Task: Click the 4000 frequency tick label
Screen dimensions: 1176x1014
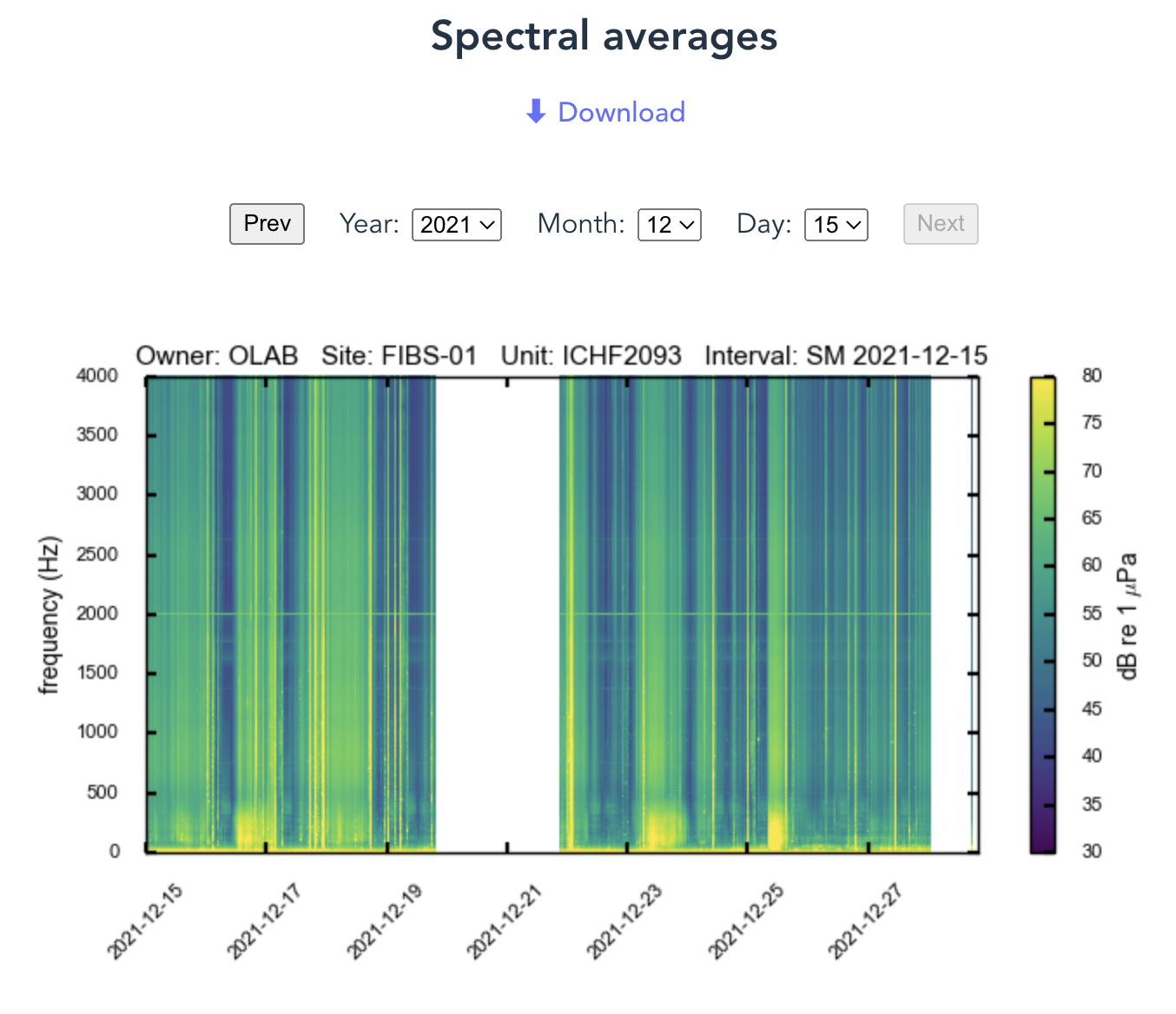Action: (97, 376)
